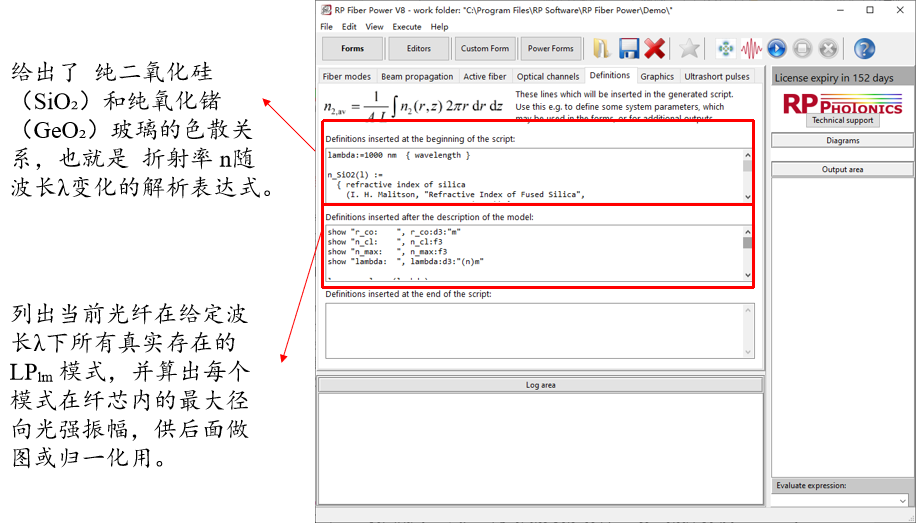This screenshot has height=524, width=917.
Task: Switch to the Fiber modes tab
Action: (347, 77)
